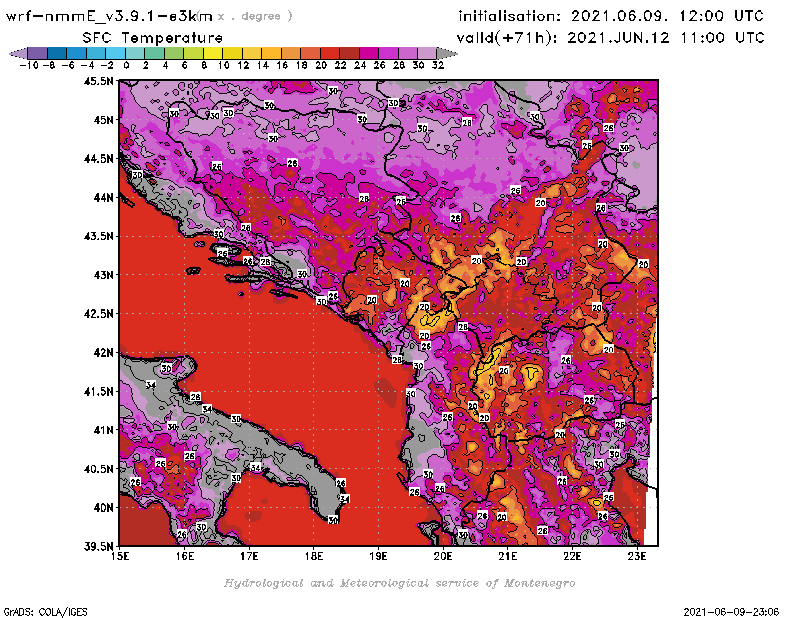Pick the legend swatch between 28 and 30
The image size is (800, 618).
click(408, 53)
